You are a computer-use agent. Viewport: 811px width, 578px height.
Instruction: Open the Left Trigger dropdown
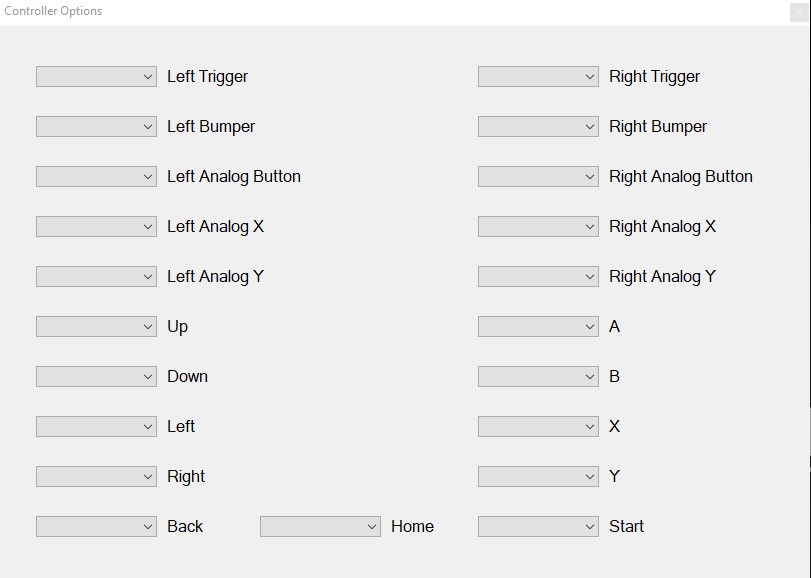pyautogui.click(x=96, y=77)
